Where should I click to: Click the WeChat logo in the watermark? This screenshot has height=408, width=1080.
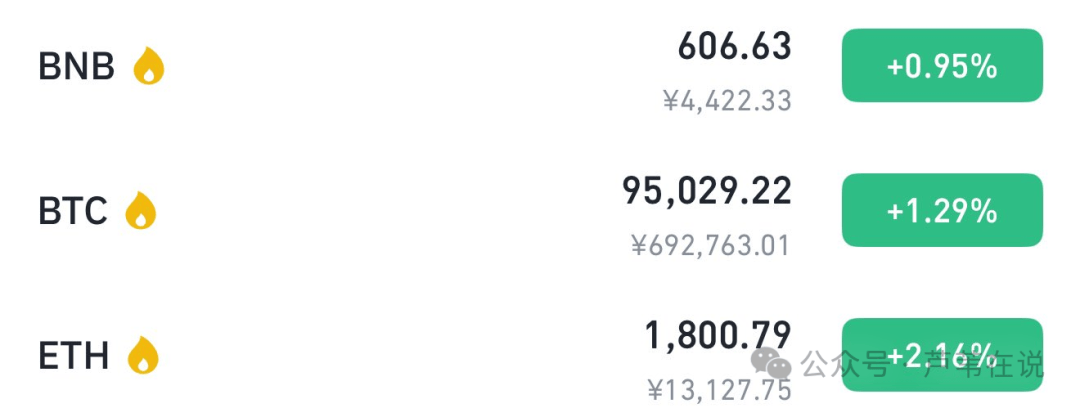point(771,363)
